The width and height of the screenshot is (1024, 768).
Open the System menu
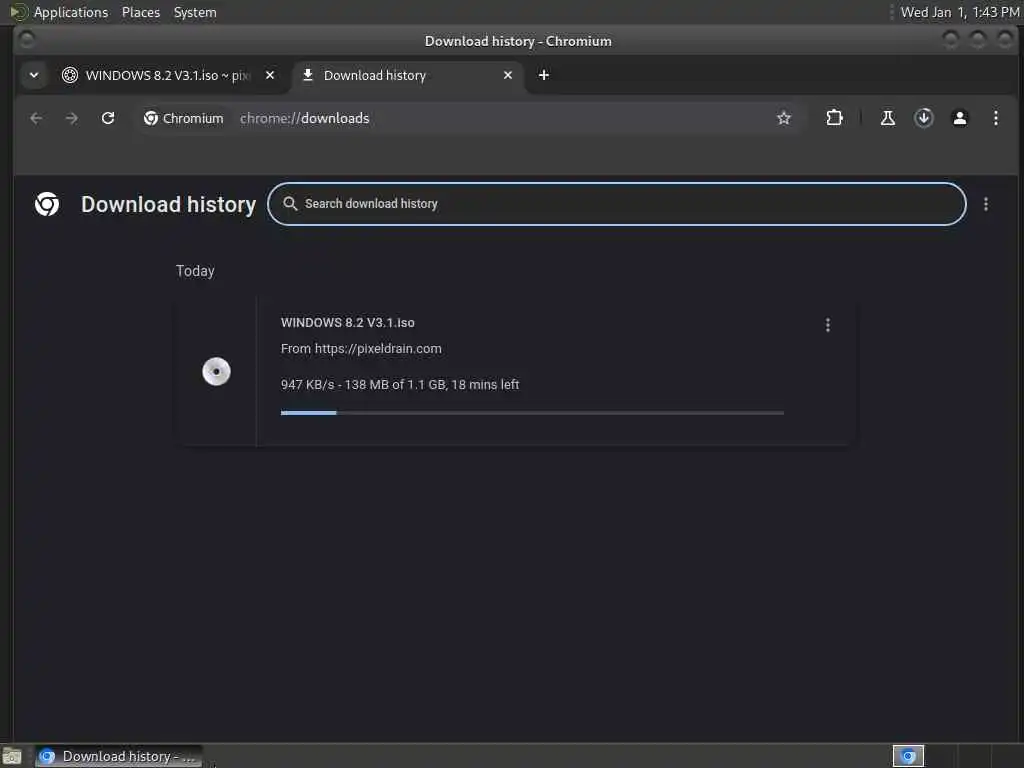[x=195, y=12]
